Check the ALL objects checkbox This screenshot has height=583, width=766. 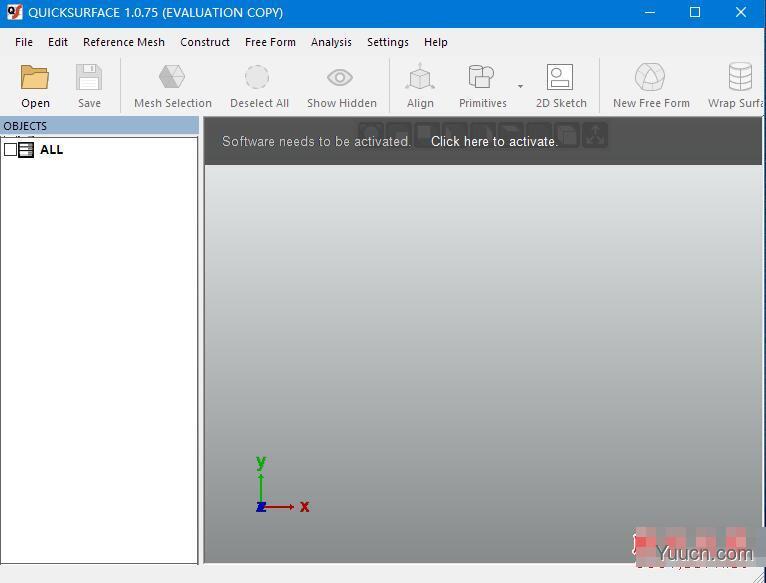(x=10, y=150)
